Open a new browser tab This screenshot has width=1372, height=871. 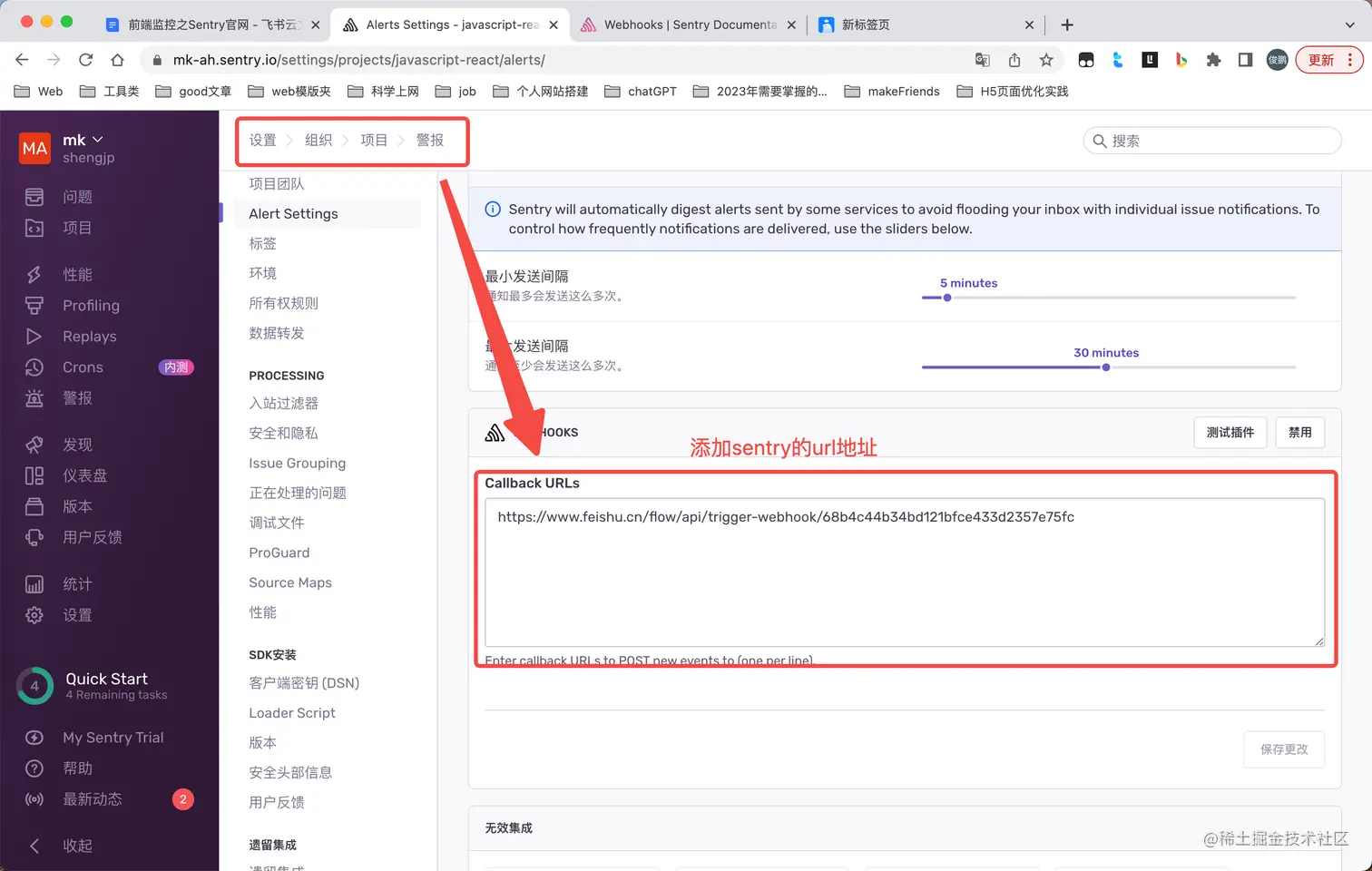pyautogui.click(x=1067, y=24)
